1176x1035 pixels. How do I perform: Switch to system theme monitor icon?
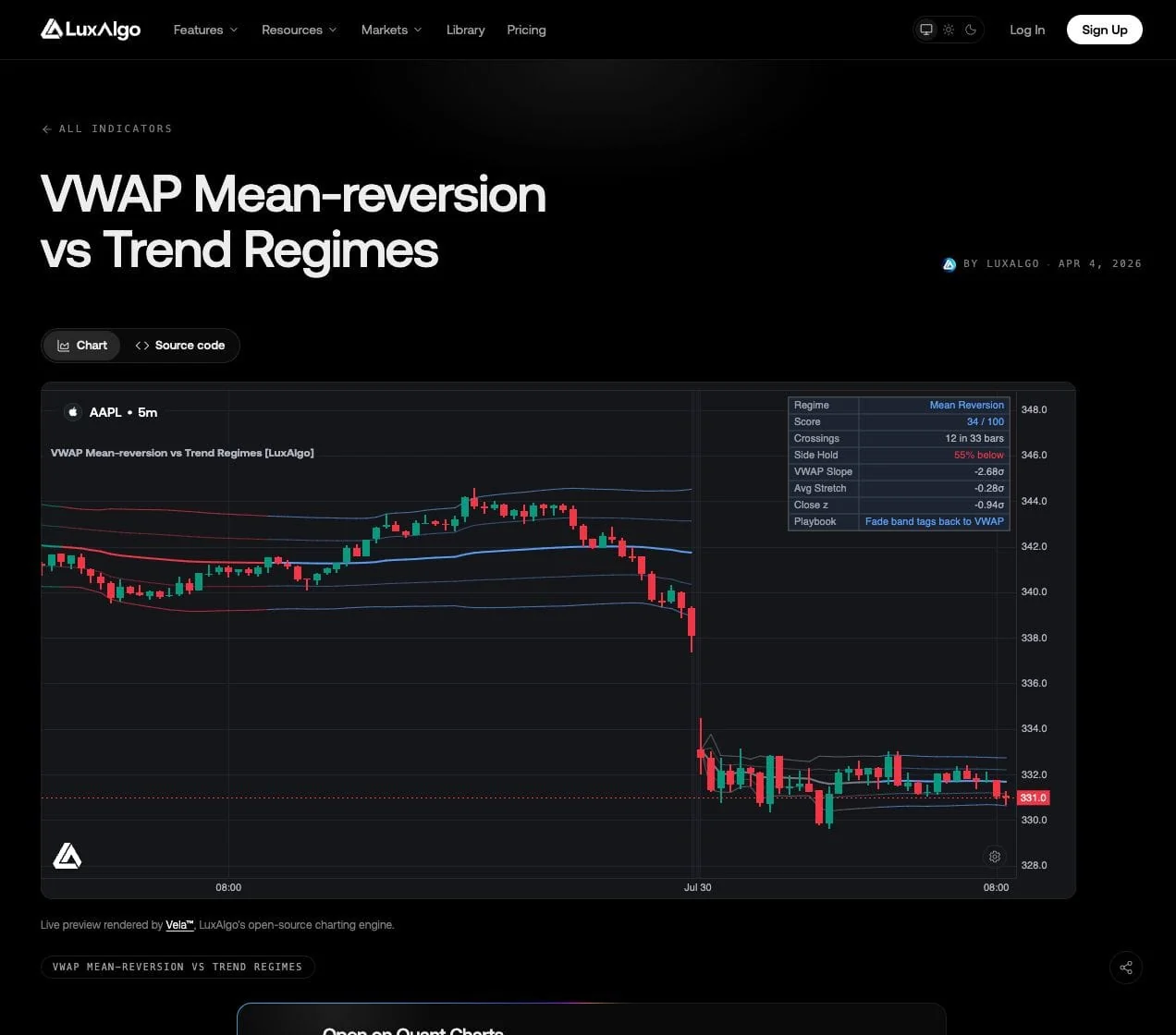pyautogui.click(x=925, y=30)
